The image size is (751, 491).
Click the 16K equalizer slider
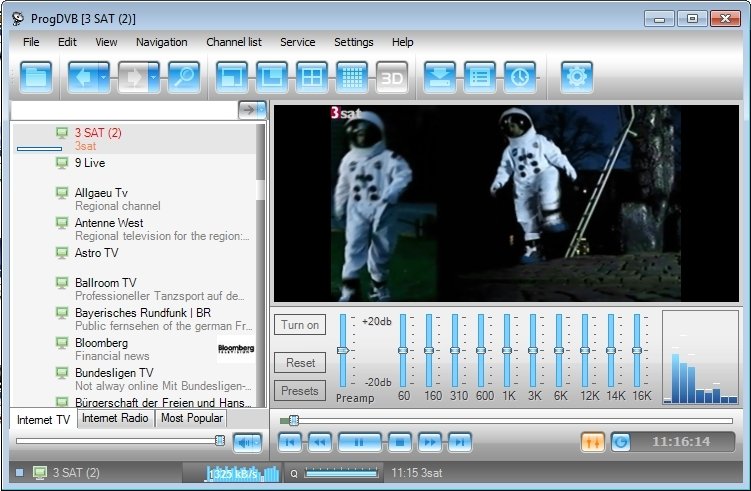pos(637,351)
